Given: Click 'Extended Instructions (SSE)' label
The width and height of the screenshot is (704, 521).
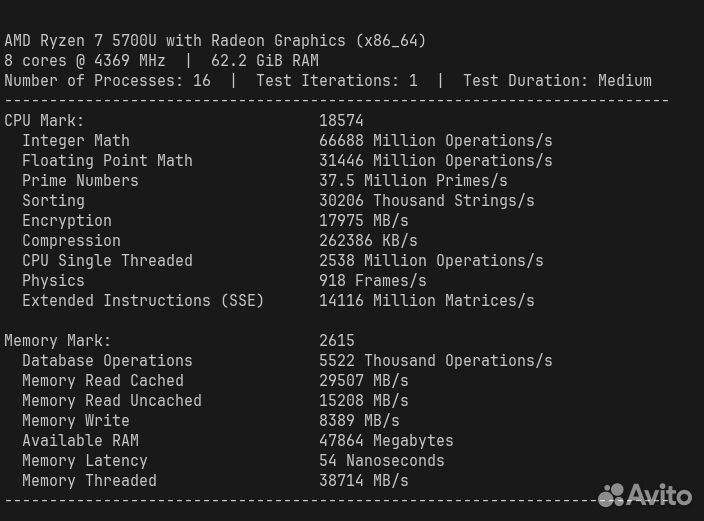Looking at the screenshot, I should click(143, 300).
